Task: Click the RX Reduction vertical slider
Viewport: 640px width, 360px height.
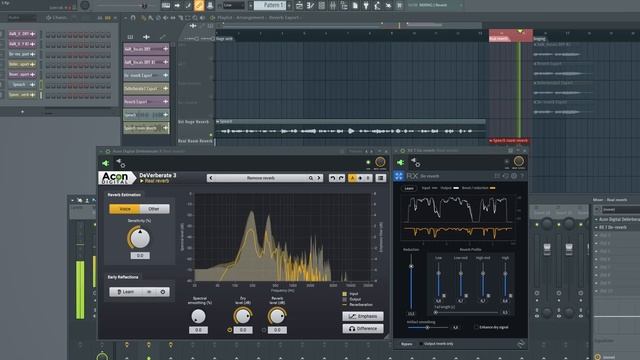Action: 411,282
